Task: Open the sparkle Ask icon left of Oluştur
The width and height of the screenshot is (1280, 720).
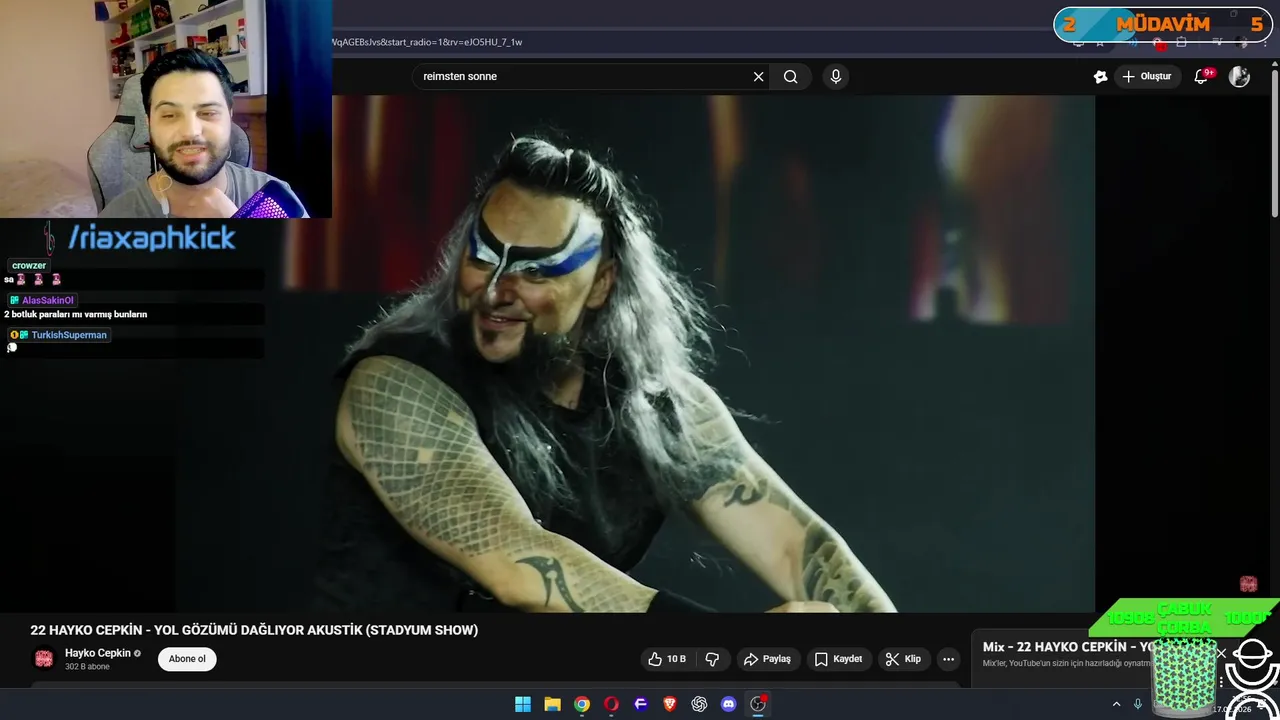Action: tap(1100, 77)
